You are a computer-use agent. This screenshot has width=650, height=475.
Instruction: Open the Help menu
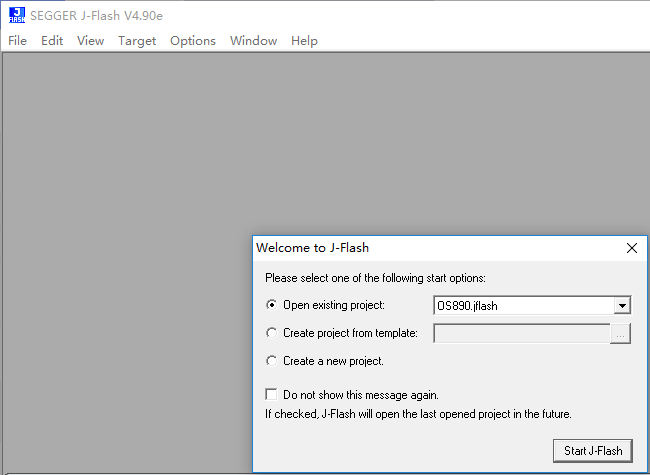(304, 41)
